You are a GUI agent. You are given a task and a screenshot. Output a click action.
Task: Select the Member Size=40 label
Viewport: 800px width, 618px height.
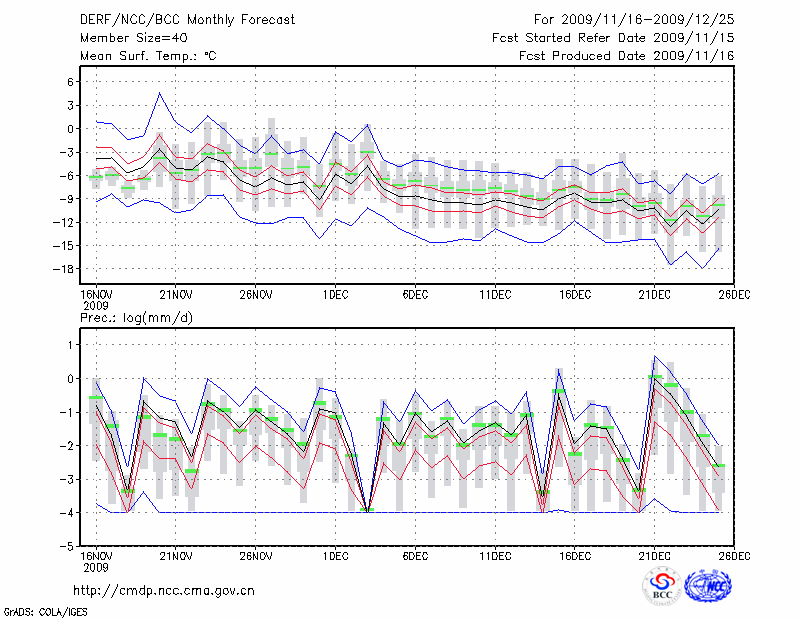pos(126,37)
